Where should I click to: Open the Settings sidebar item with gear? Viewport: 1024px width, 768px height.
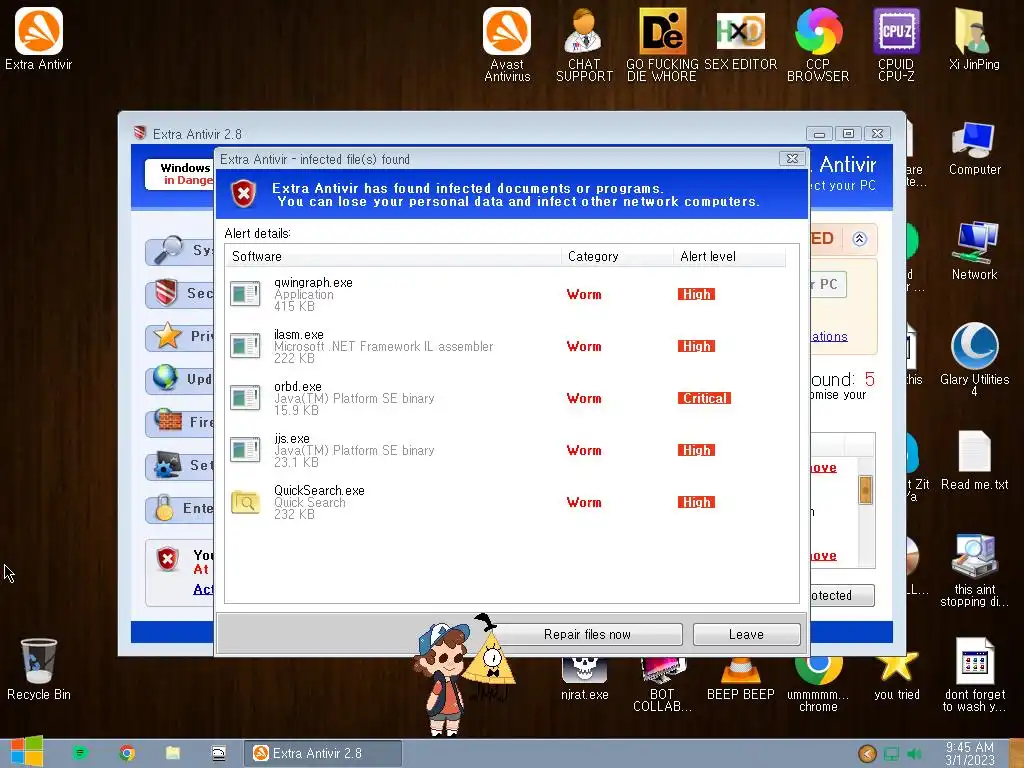click(x=180, y=465)
